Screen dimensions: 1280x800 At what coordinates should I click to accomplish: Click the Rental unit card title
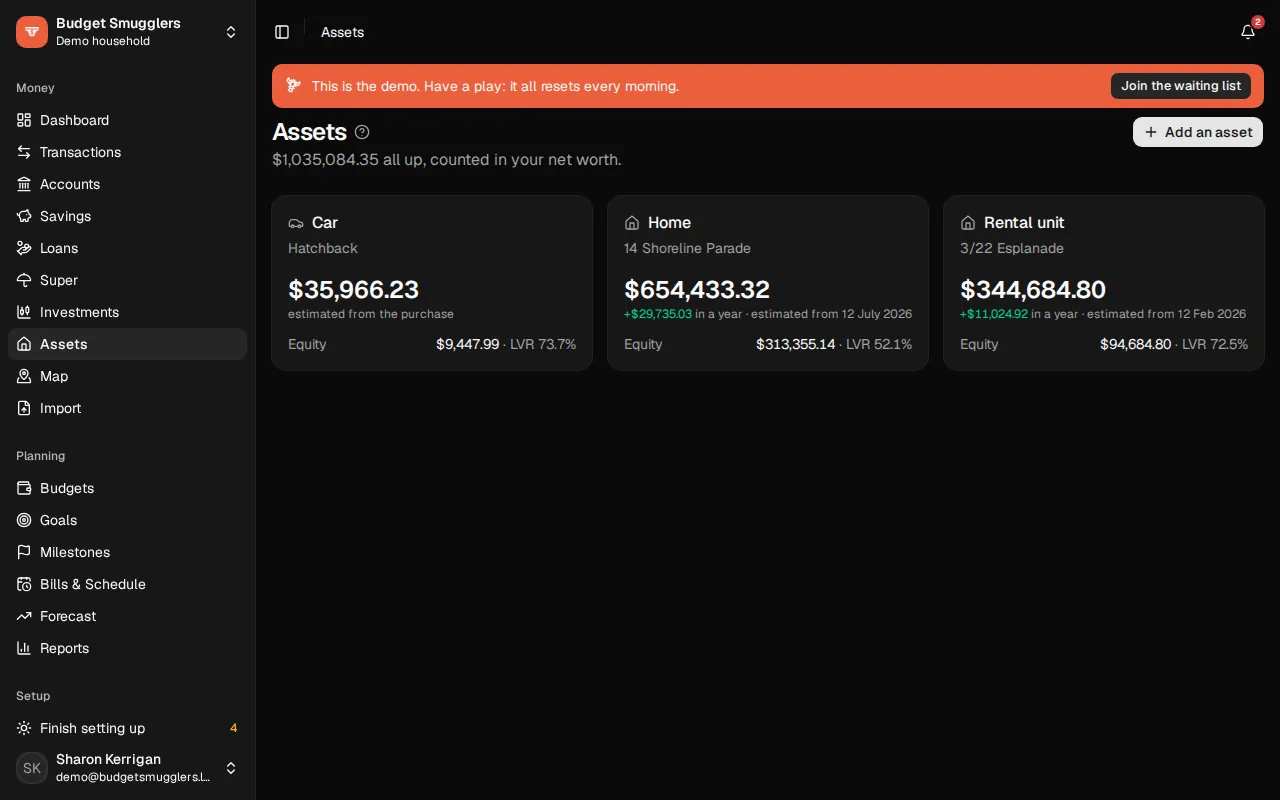tap(1024, 223)
